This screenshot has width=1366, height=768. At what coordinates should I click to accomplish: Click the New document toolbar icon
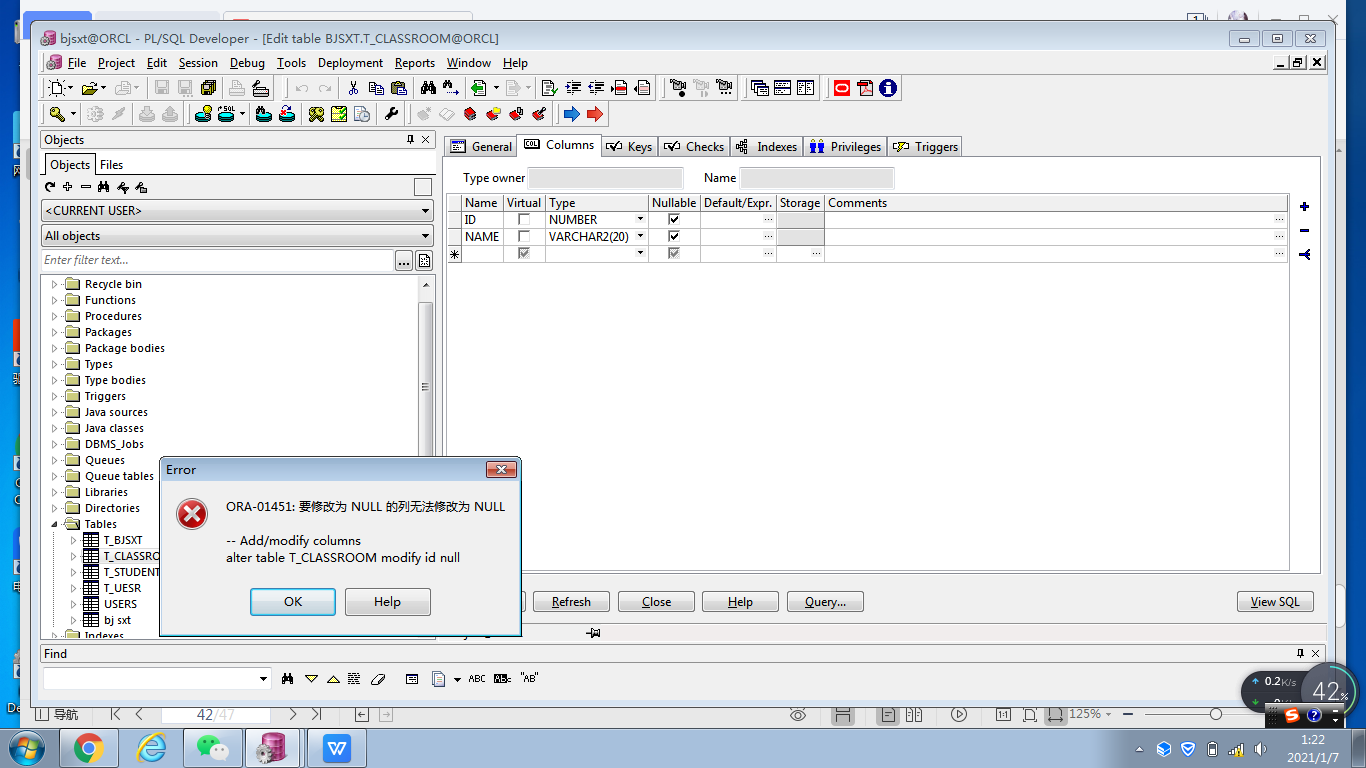58,88
